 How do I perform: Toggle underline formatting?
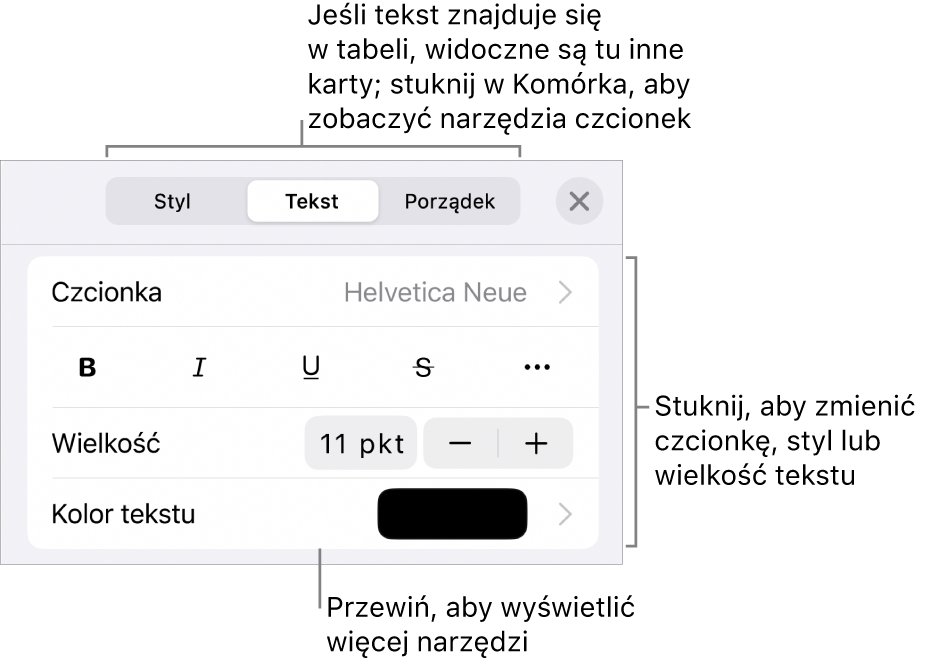click(x=311, y=367)
